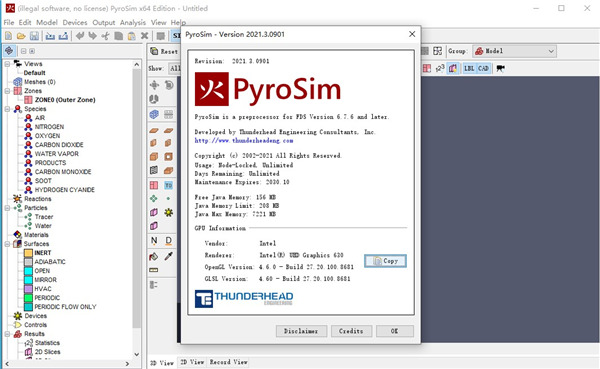600x369 pixels.
Task: Select the blue mesh tool icon
Action: tap(154, 114)
